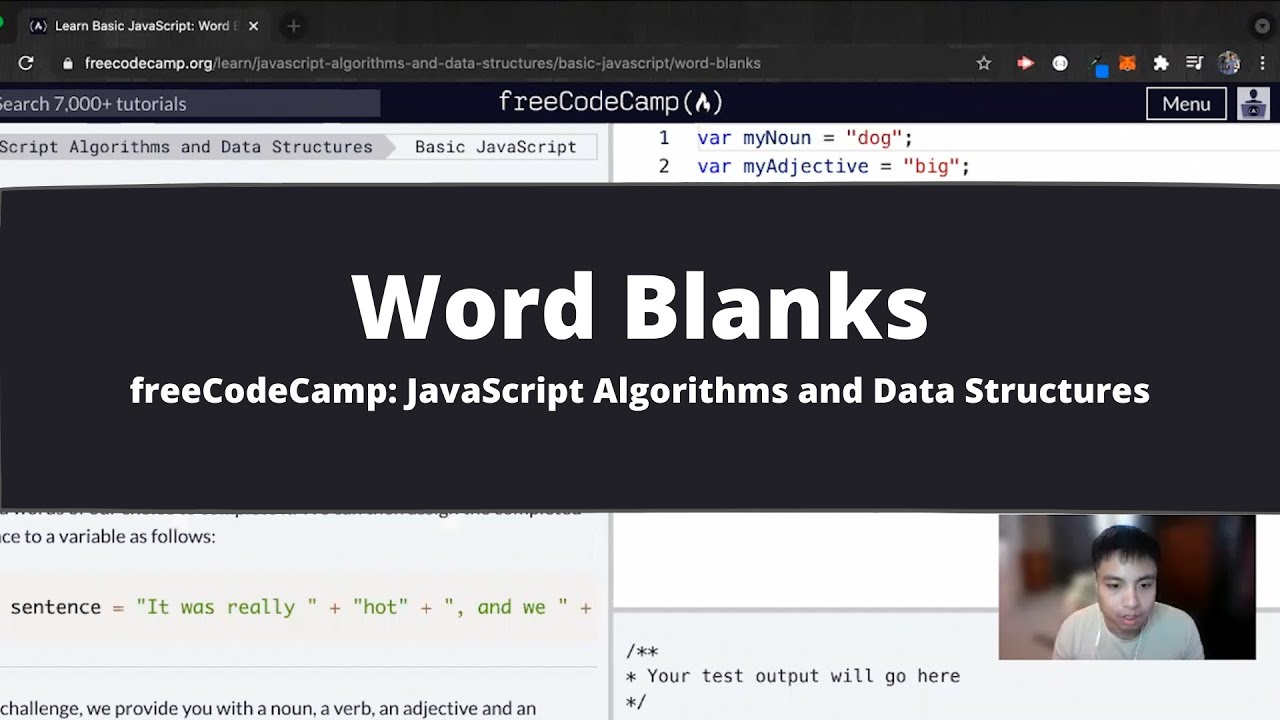
Task: Click the Search 7,000+ tutorials field
Action: pos(190,103)
